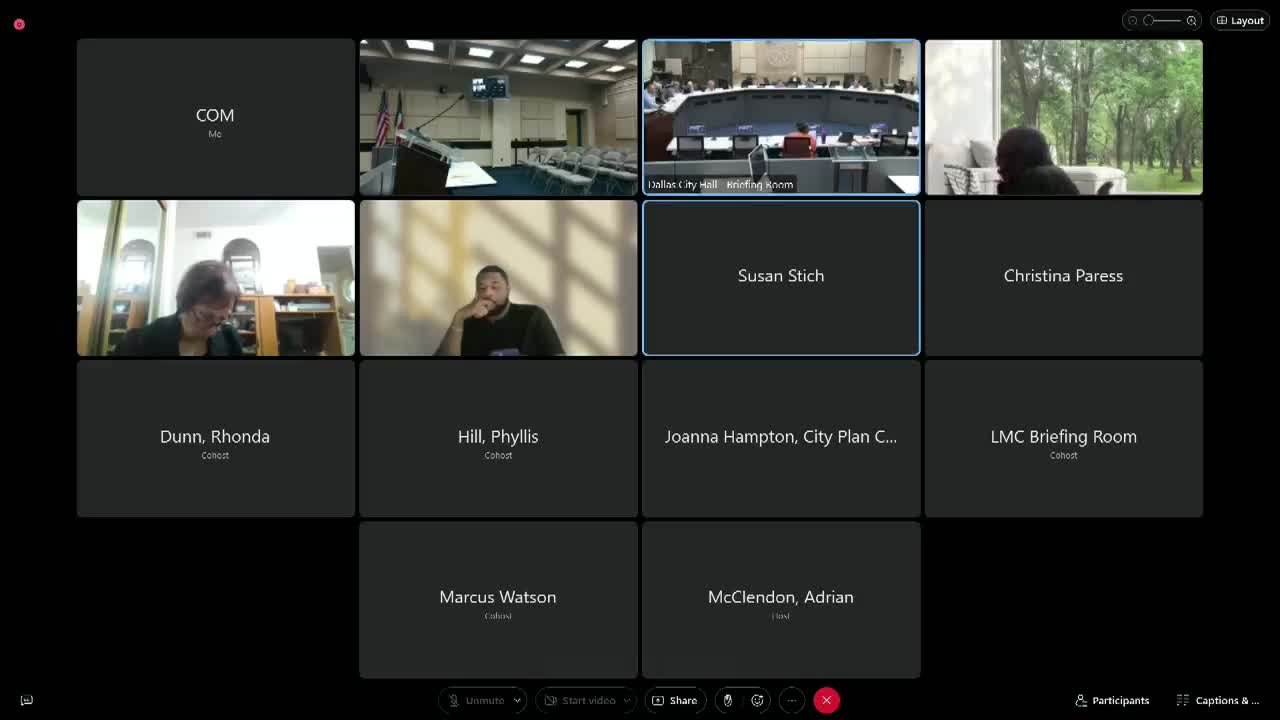Select the Dallas City Hall Briefing Room video
The height and width of the screenshot is (720, 1280).
(781, 117)
